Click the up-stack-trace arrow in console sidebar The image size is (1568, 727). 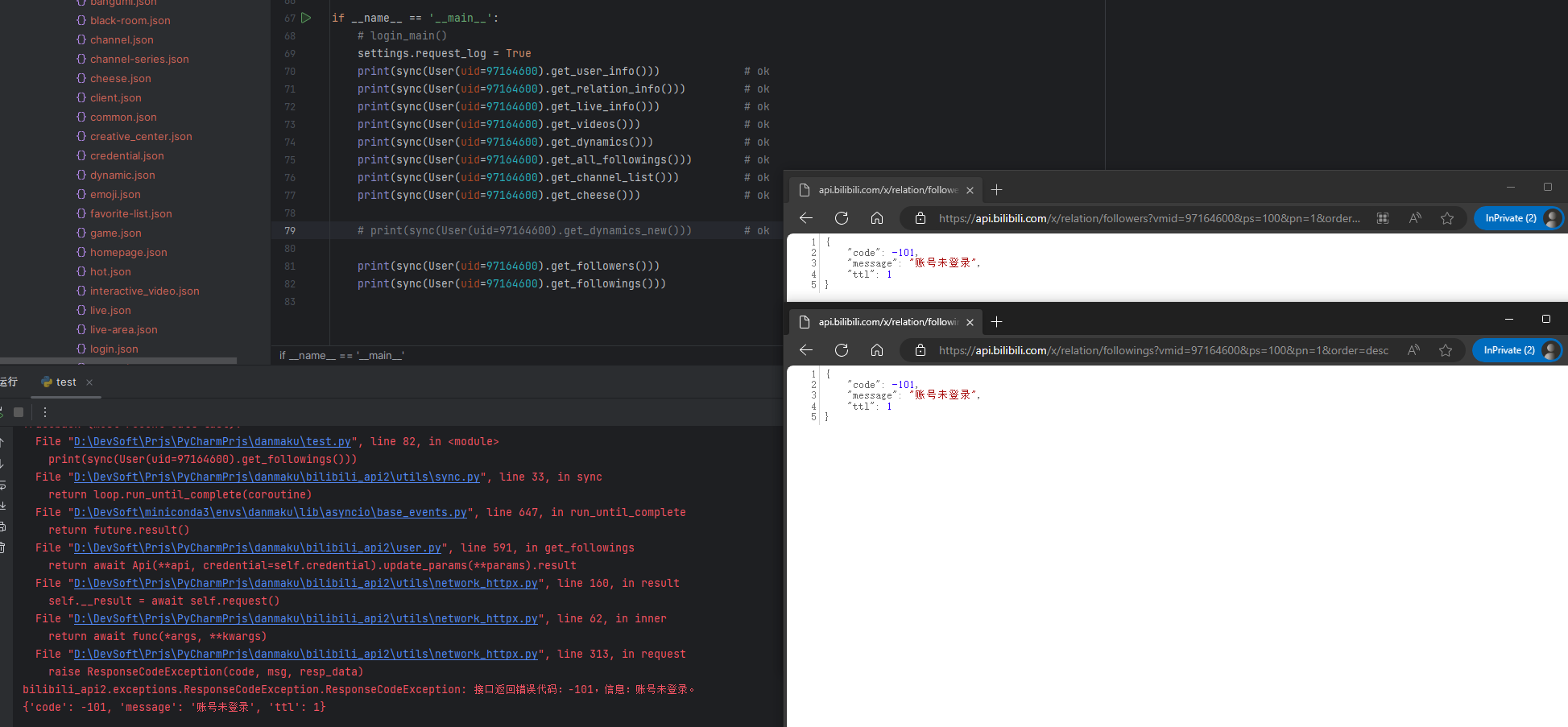(x=2, y=442)
